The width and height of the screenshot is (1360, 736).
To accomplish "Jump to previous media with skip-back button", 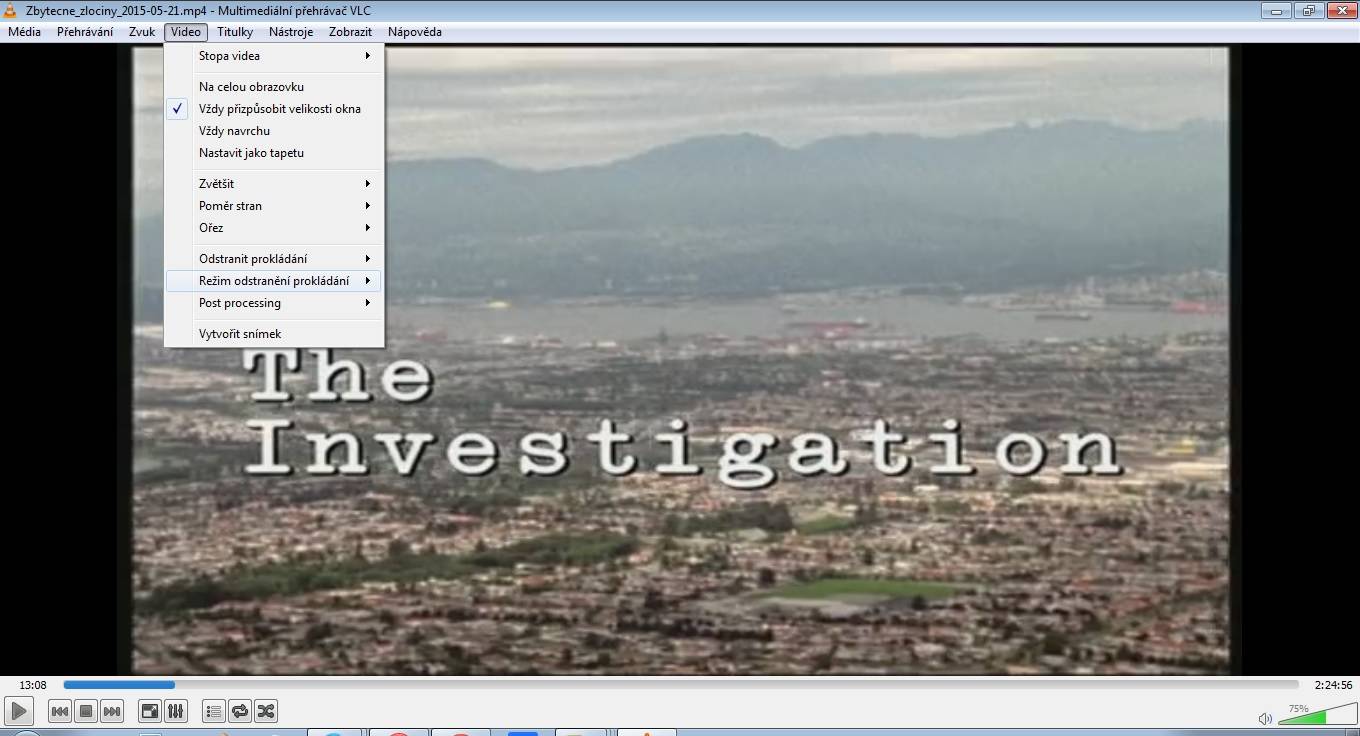I will click(60, 711).
